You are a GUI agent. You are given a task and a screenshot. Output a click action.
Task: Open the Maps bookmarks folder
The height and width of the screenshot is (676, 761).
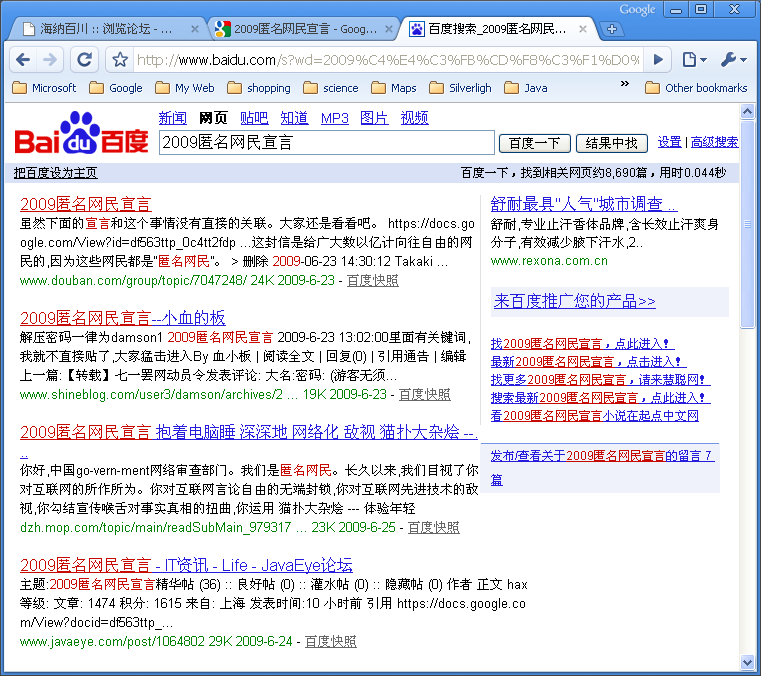point(394,88)
